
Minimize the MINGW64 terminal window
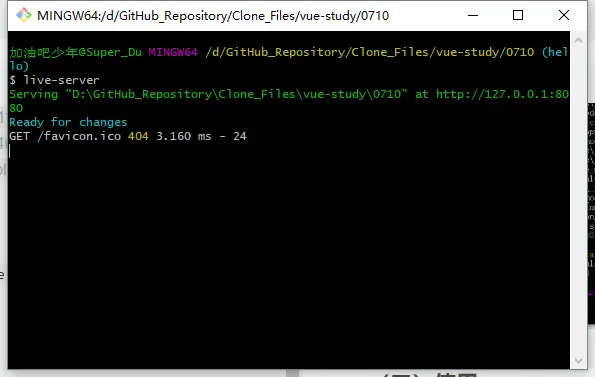[473, 16]
